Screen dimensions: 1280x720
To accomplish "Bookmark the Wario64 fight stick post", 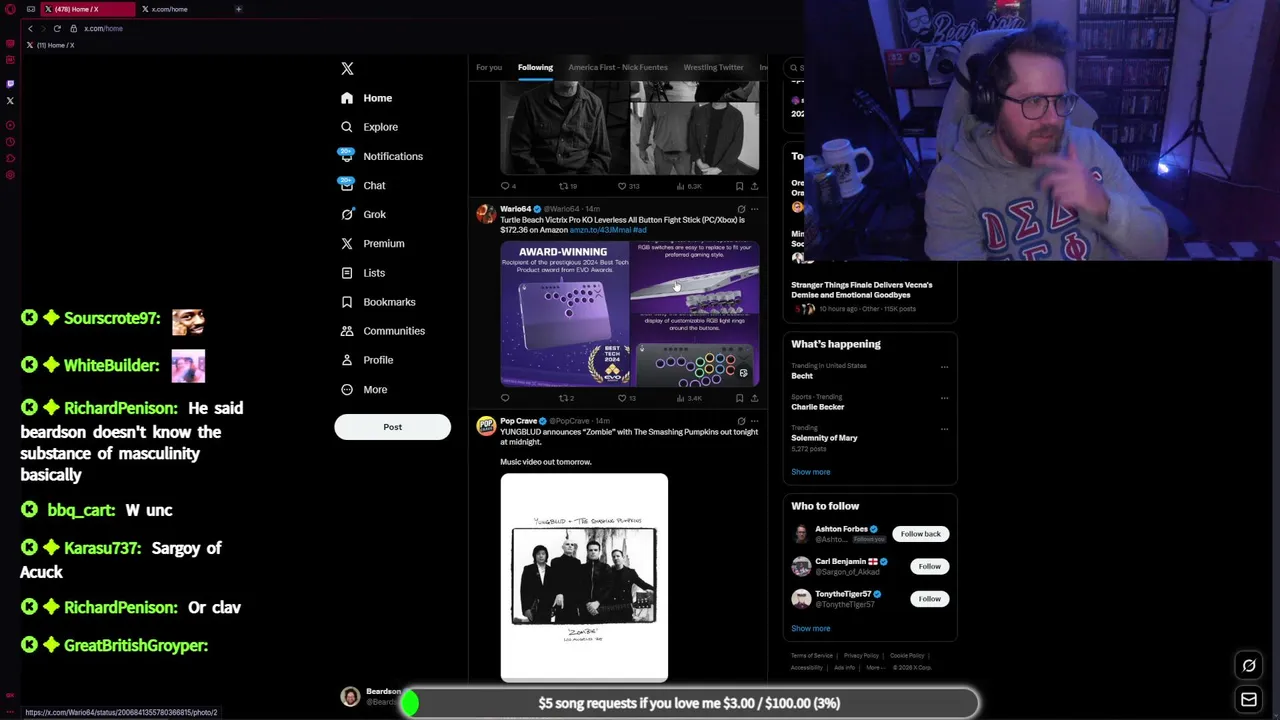I will coord(739,398).
